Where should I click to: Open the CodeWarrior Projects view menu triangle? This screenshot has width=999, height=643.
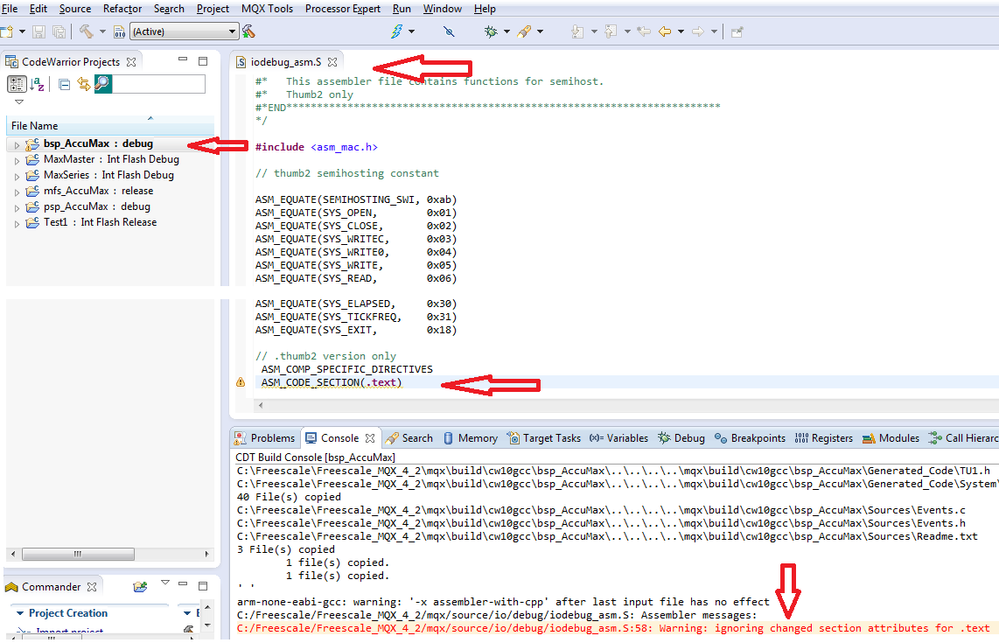pyautogui.click(x=19, y=102)
